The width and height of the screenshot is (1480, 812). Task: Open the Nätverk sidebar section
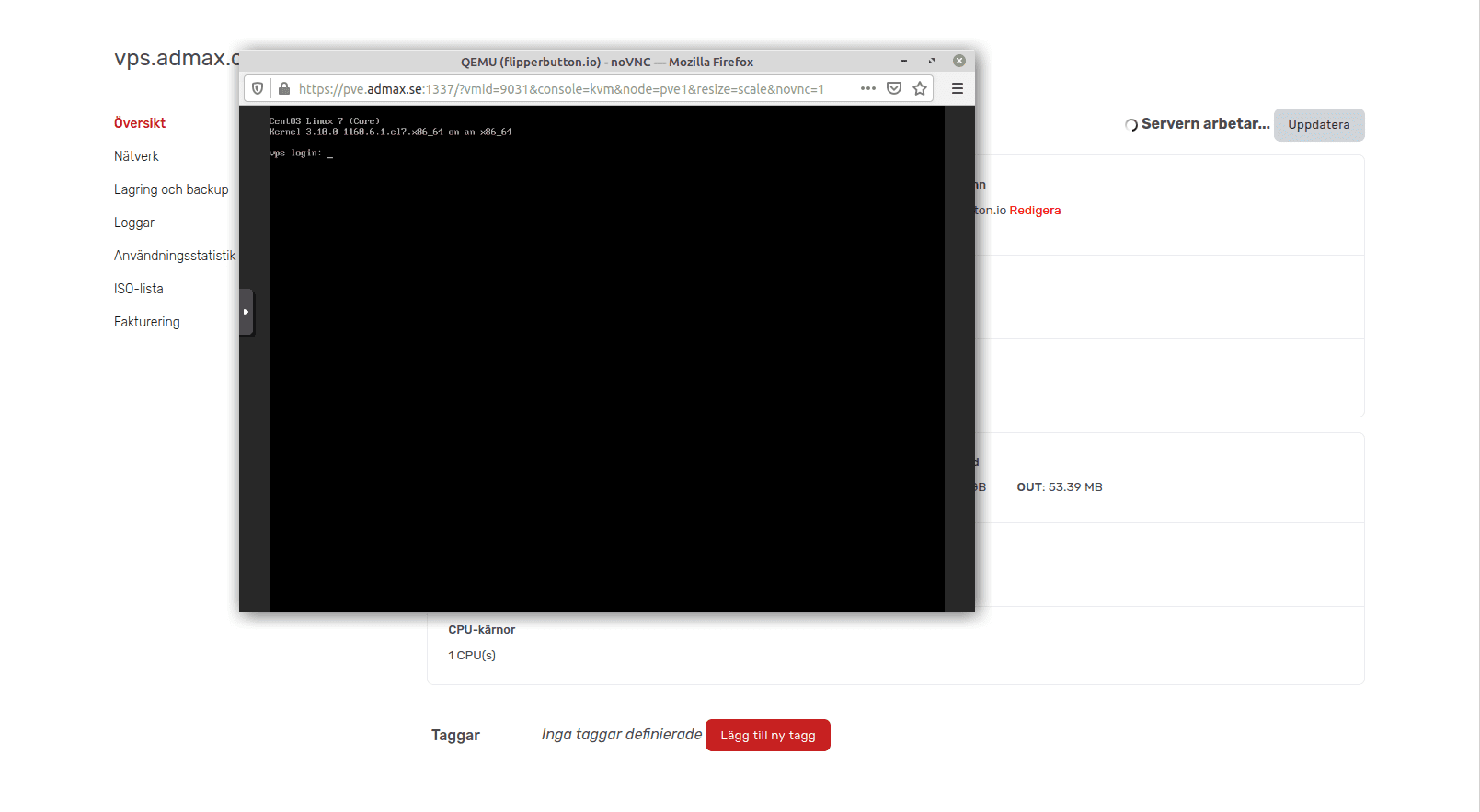click(136, 156)
